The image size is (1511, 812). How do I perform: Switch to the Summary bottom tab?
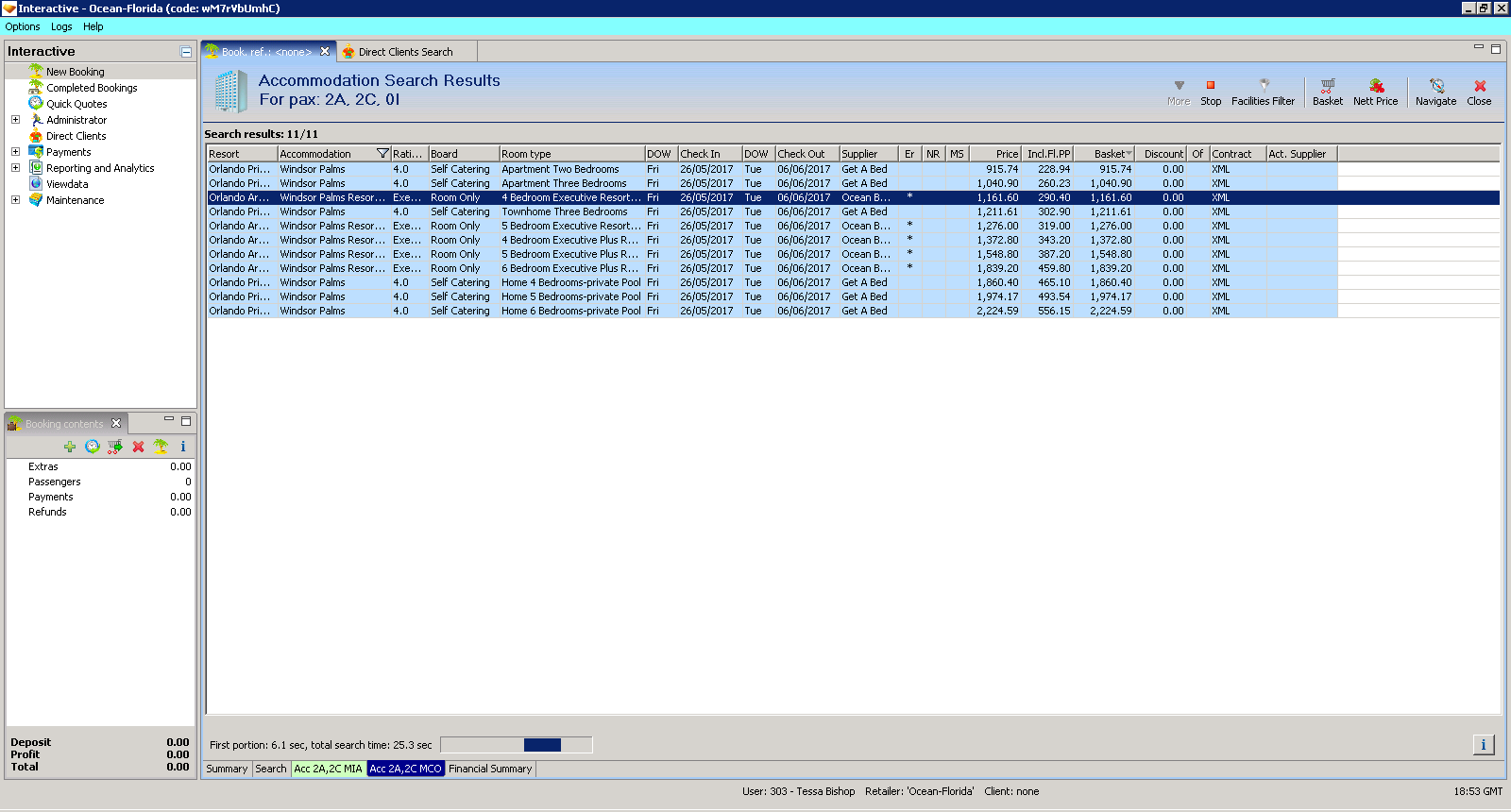pos(227,769)
